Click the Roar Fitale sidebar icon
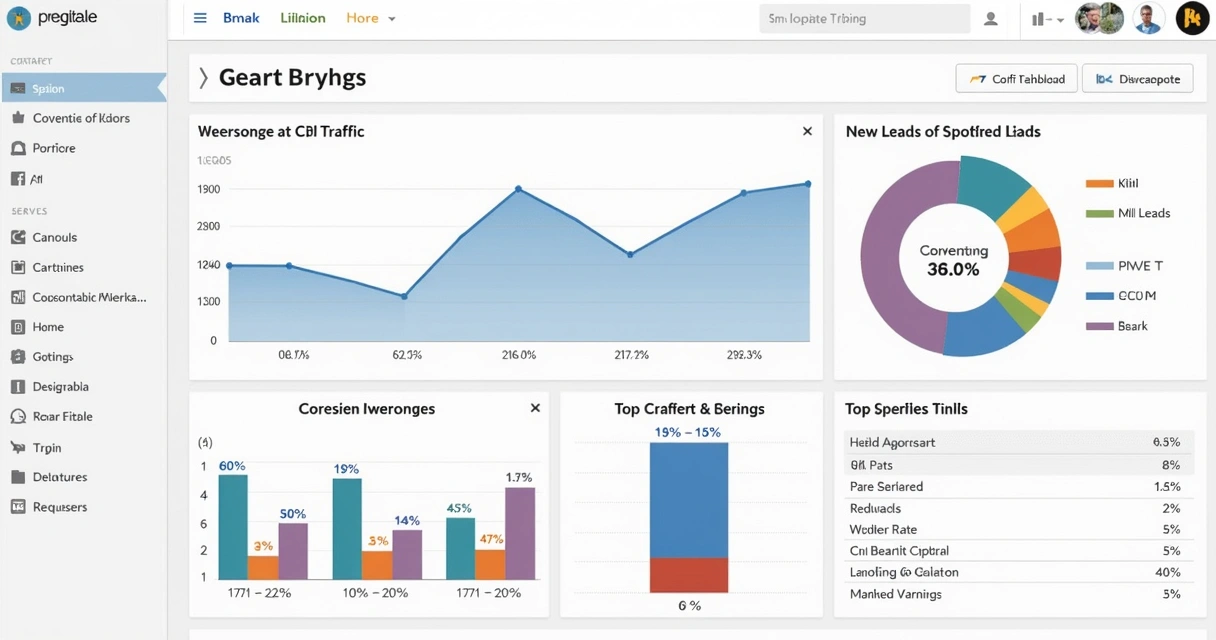 18,417
